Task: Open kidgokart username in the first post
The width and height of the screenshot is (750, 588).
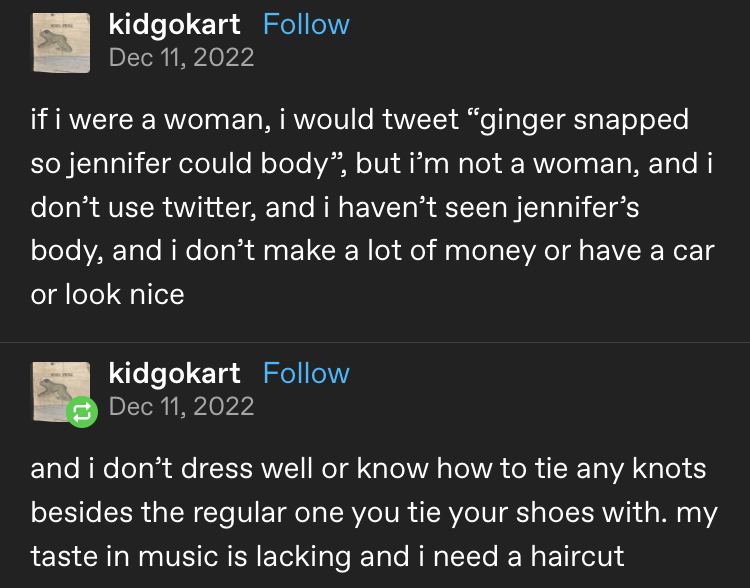Action: click(174, 24)
